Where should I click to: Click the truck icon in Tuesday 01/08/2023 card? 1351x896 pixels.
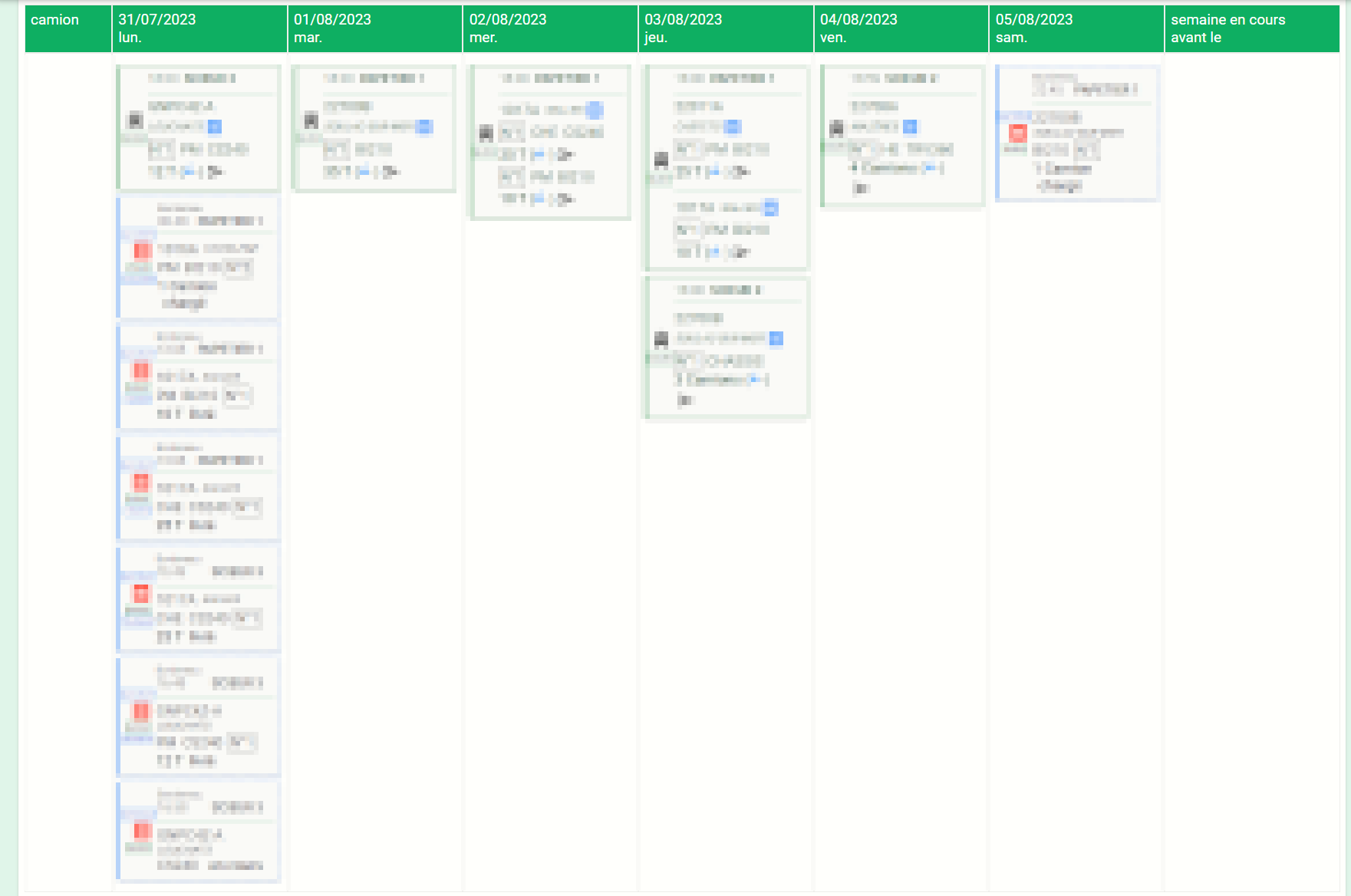coord(311,120)
